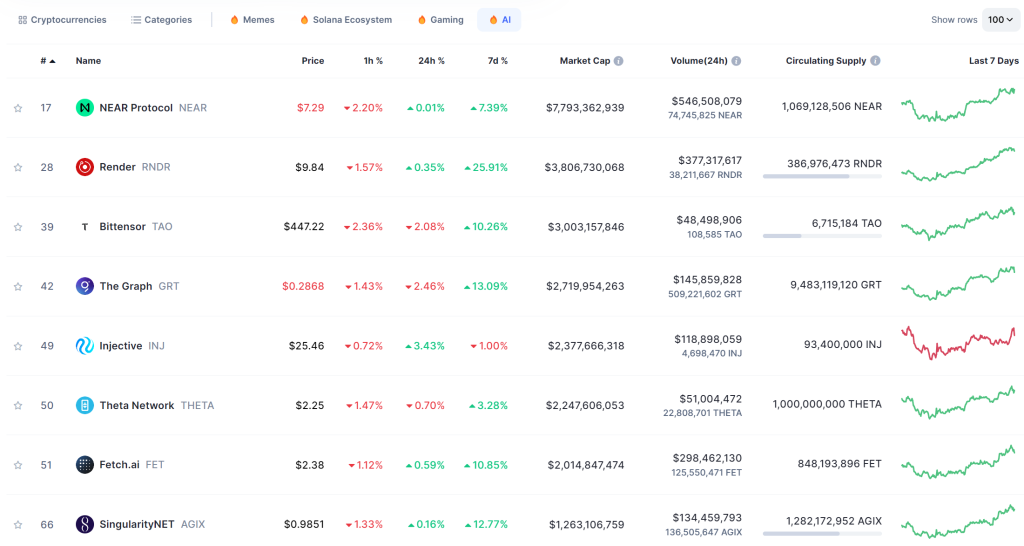The image size is (1024, 546).
Task: Click the Volume(24h) info icon
Action: pos(736,61)
